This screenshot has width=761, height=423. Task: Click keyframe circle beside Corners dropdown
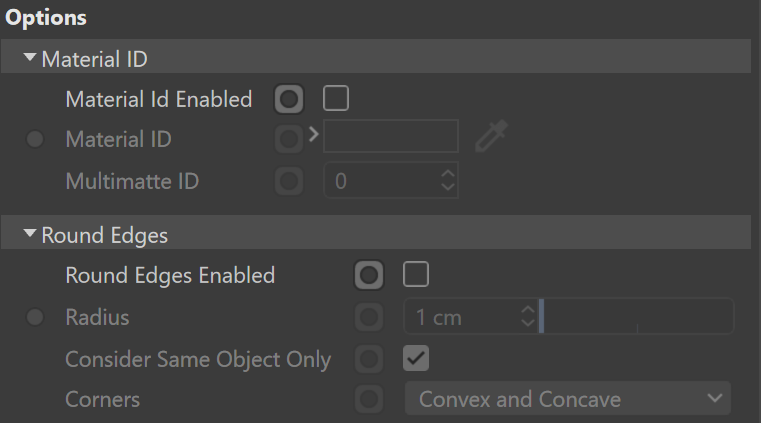point(369,399)
